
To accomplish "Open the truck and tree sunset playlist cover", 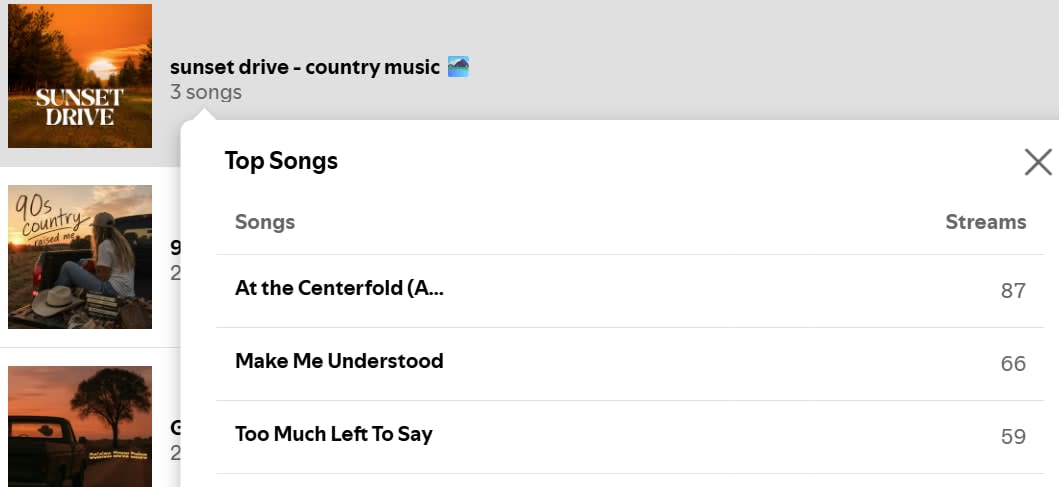I will pos(80,426).
